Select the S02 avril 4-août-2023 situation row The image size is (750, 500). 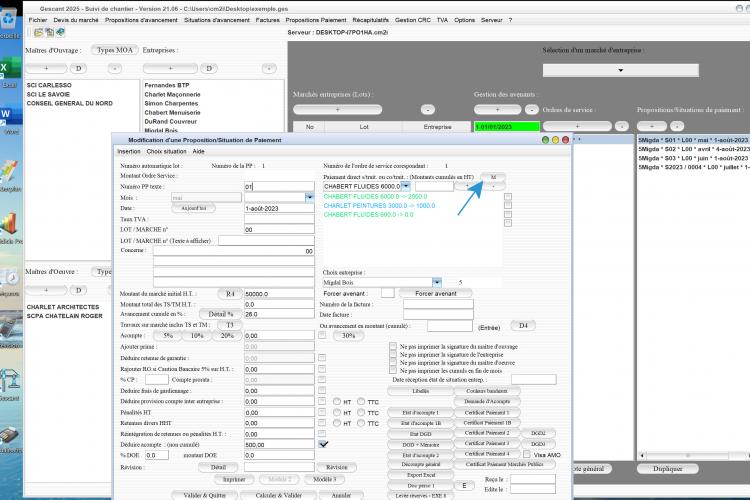pyautogui.click(x=693, y=149)
